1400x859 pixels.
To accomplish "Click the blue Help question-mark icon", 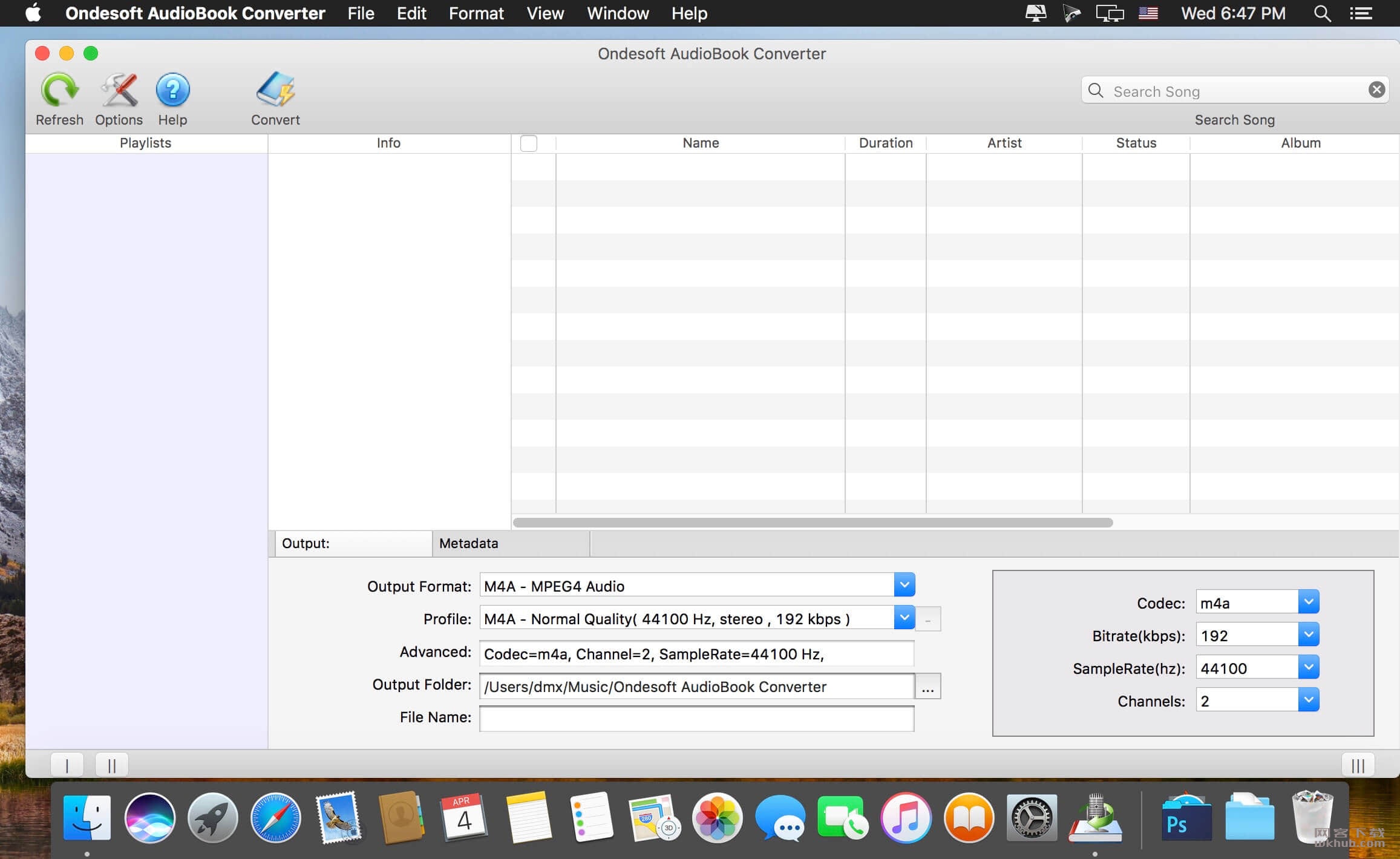I will click(172, 90).
